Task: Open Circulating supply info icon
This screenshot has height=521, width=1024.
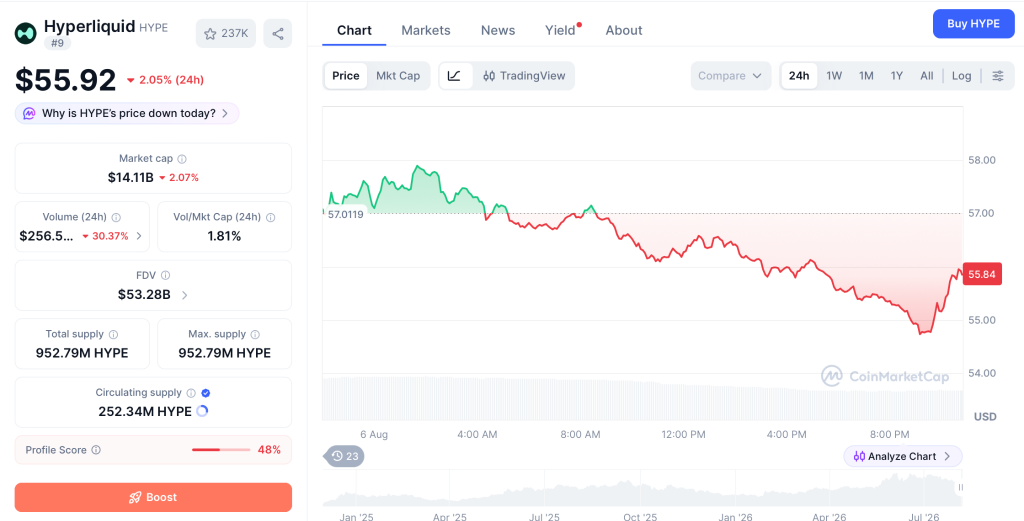Action: [x=191, y=393]
